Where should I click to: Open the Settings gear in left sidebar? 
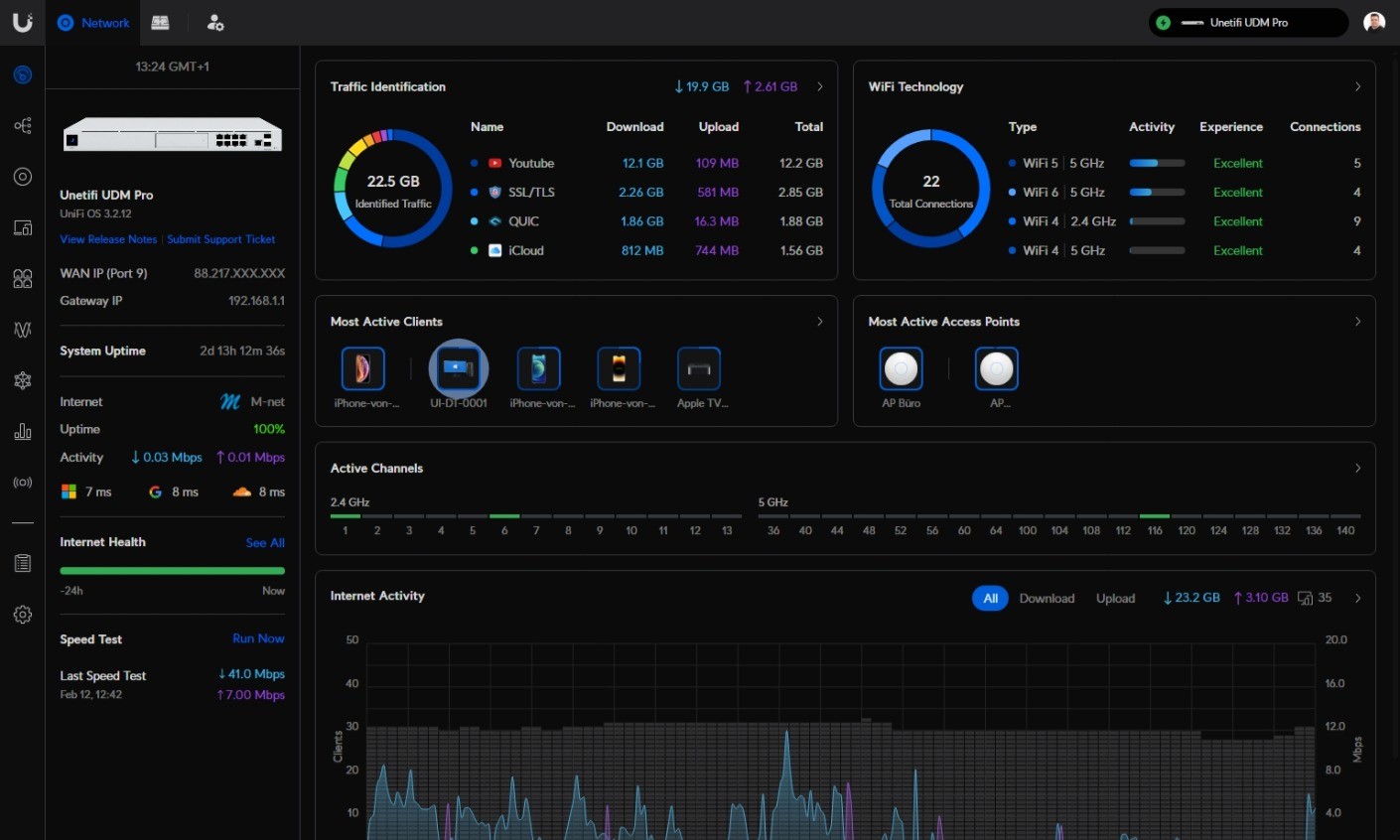(23, 615)
